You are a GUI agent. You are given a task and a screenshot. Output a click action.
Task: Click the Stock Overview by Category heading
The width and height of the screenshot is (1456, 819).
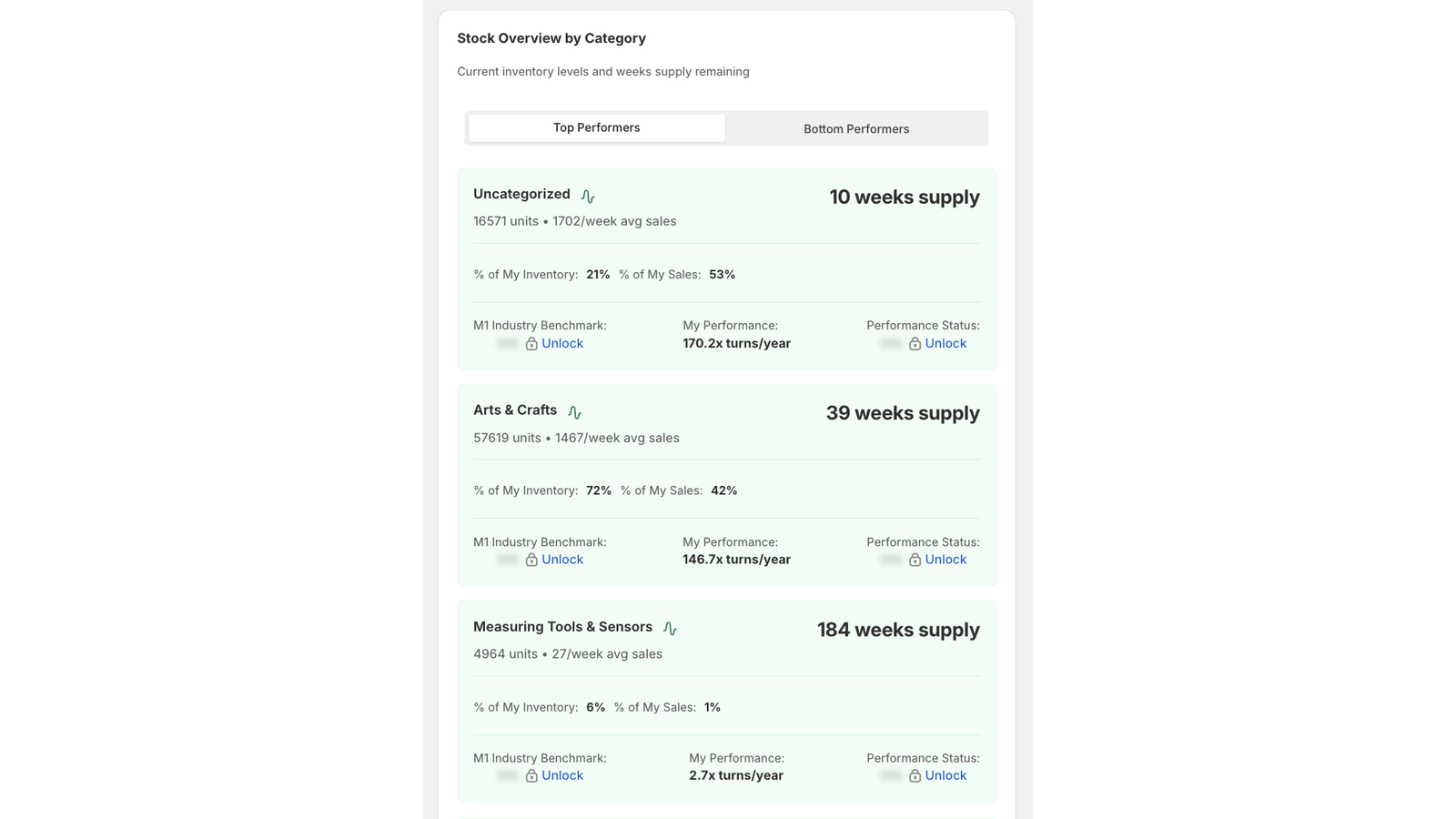tap(551, 38)
